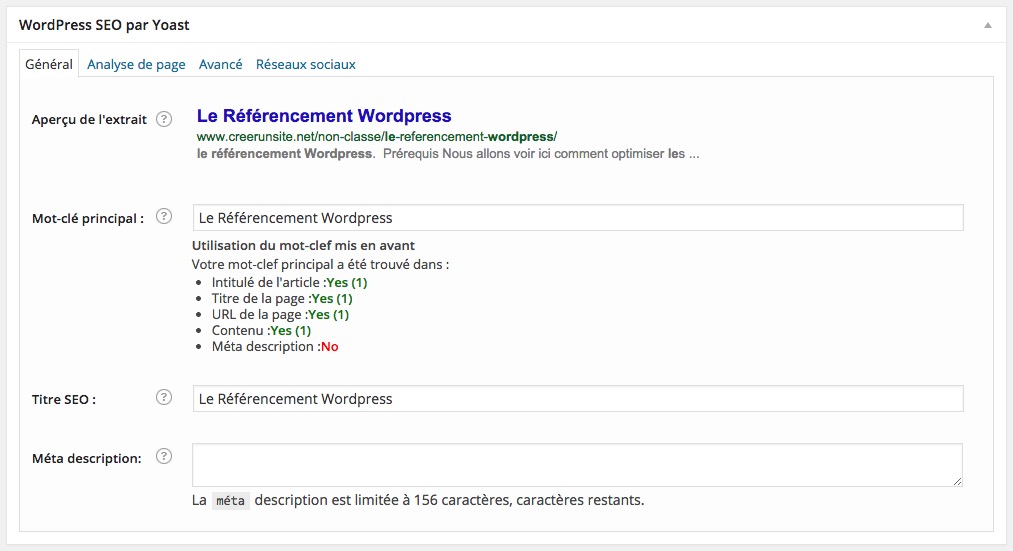Click the Titre SEO label
The width and height of the screenshot is (1013, 551).
click(x=64, y=399)
